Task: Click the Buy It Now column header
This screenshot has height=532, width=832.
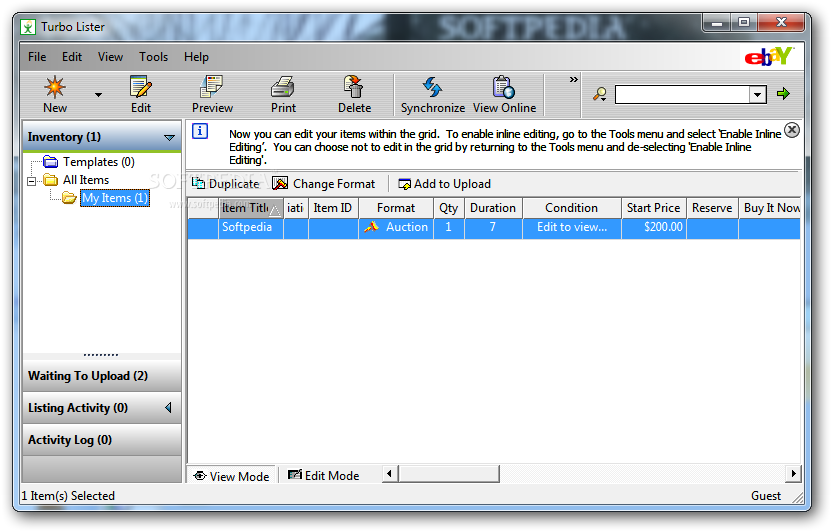Action: pos(770,208)
